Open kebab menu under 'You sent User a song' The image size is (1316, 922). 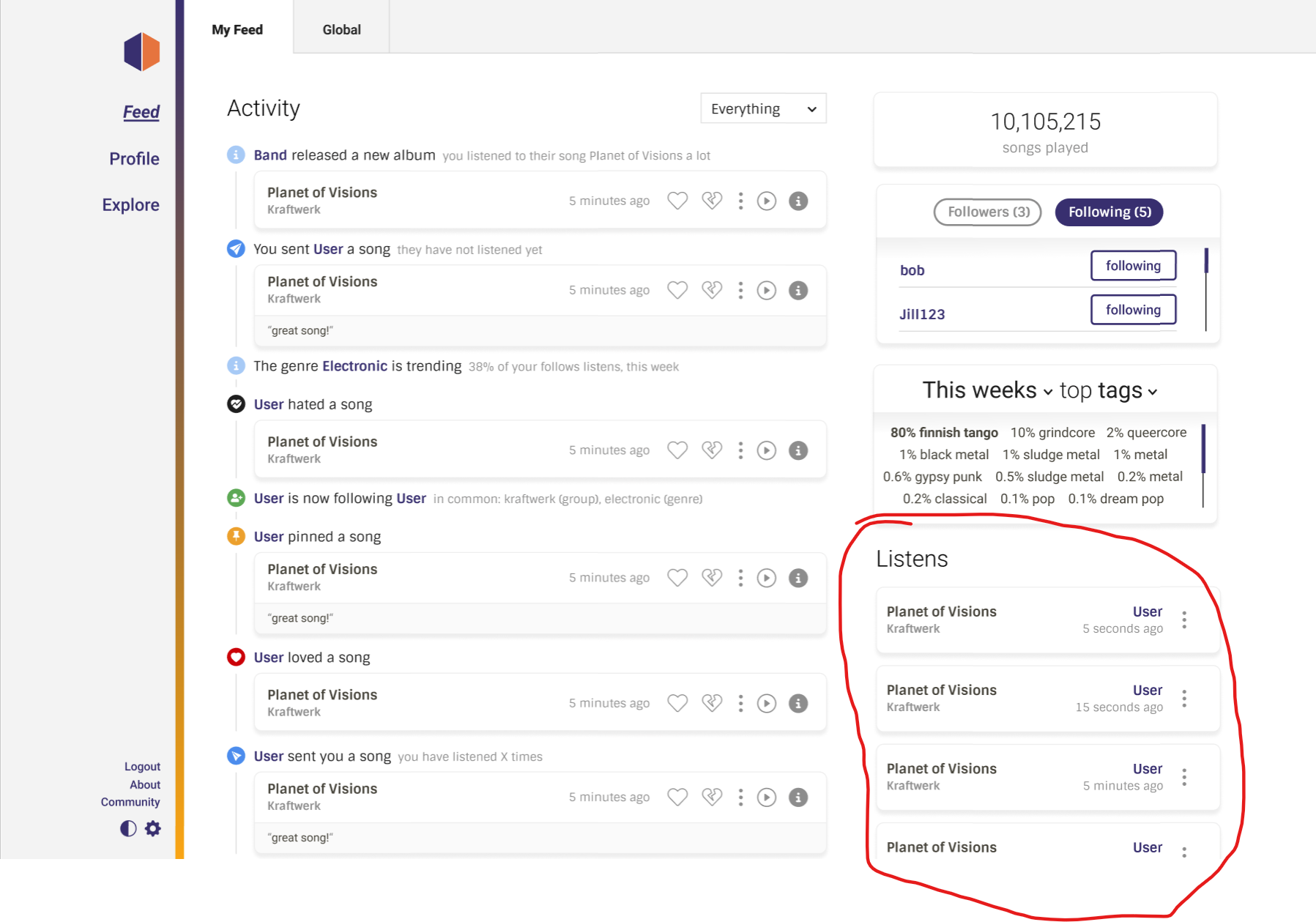click(740, 290)
